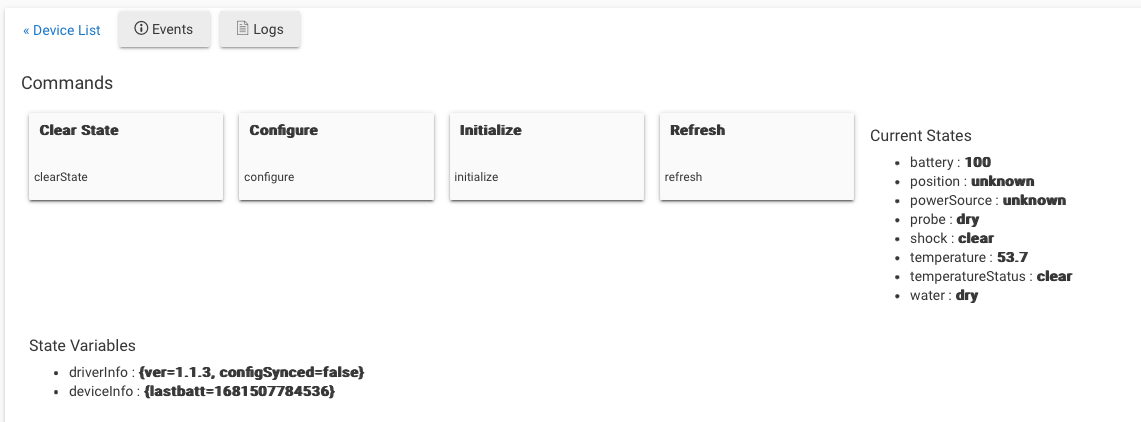Go back via the Device List link
1141x422 pixels.
(62, 31)
